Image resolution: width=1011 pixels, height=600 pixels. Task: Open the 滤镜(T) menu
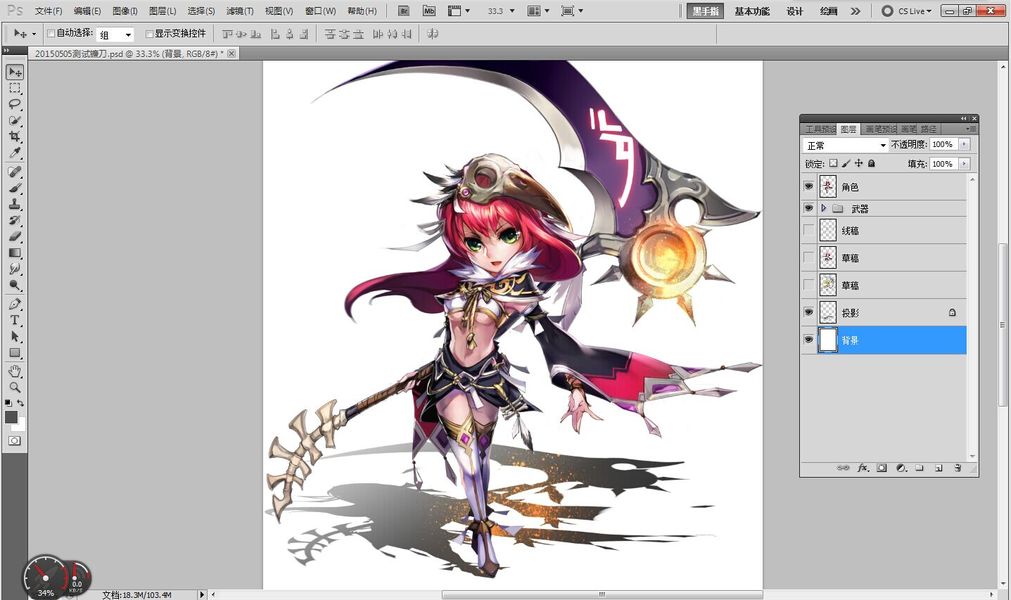pyautogui.click(x=240, y=11)
